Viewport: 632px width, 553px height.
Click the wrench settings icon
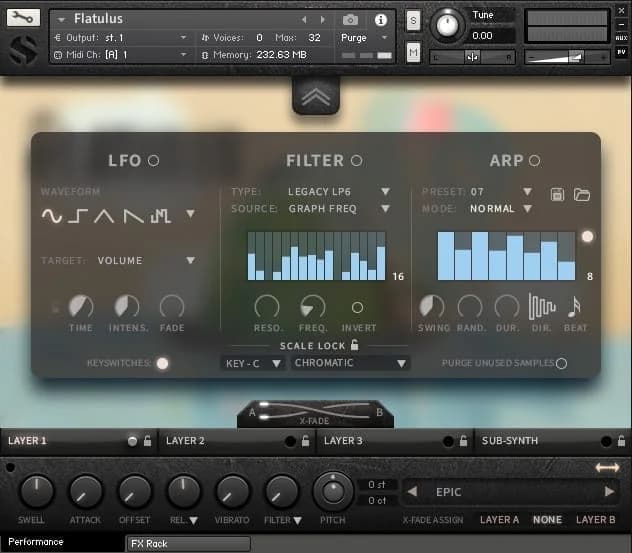coord(24,18)
